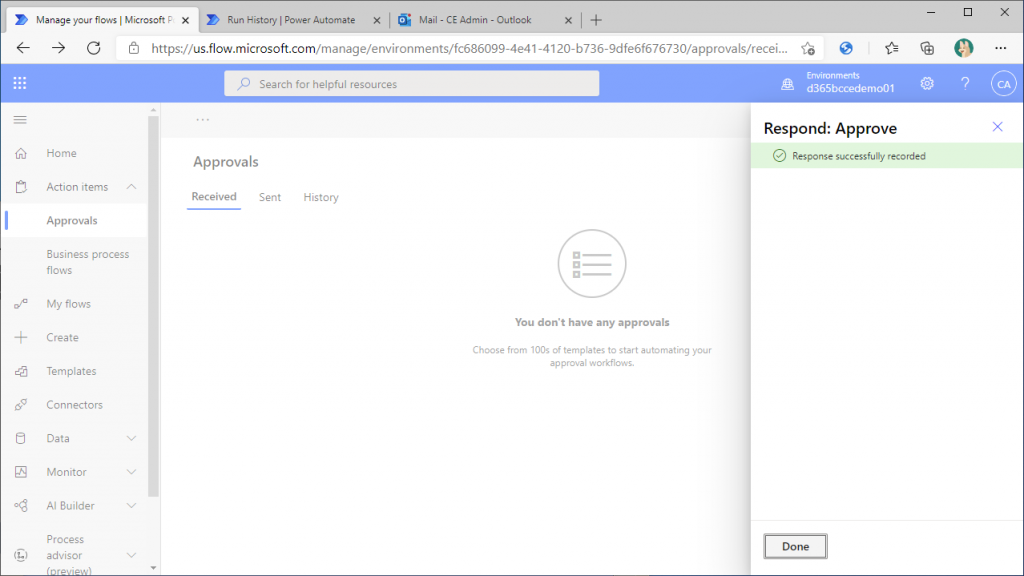
Task: Click the Connectors plug icon
Action: pyautogui.click(x=21, y=404)
